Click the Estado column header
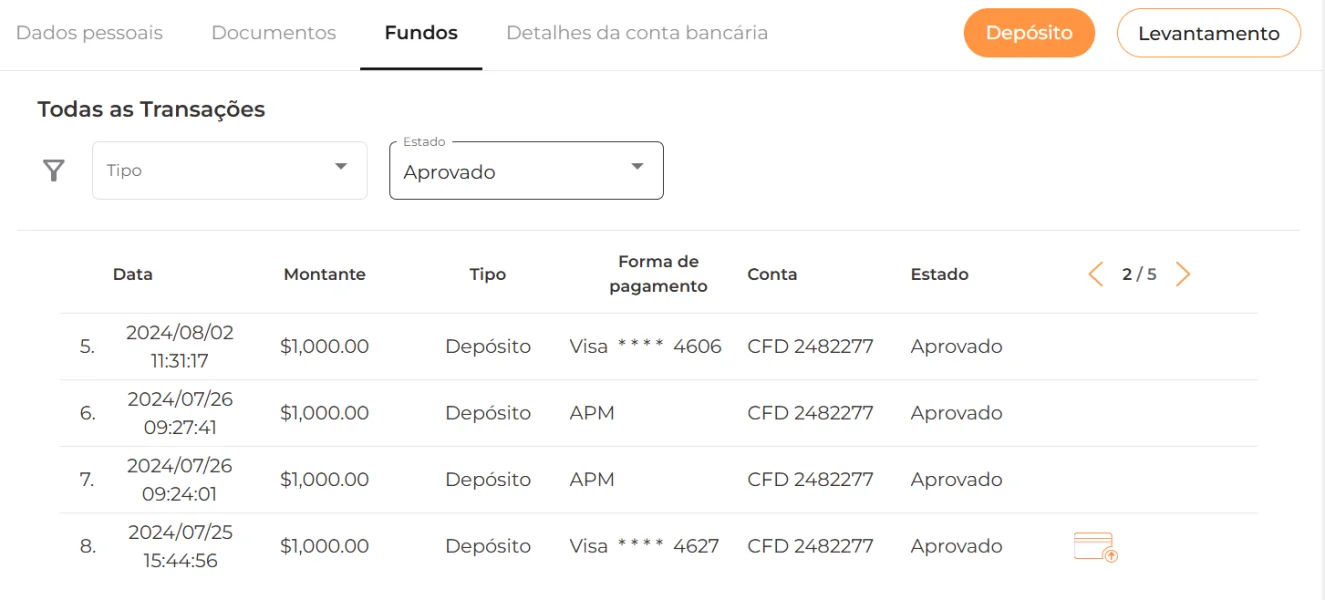Screen dimensions: 1325x600 [x=939, y=274]
